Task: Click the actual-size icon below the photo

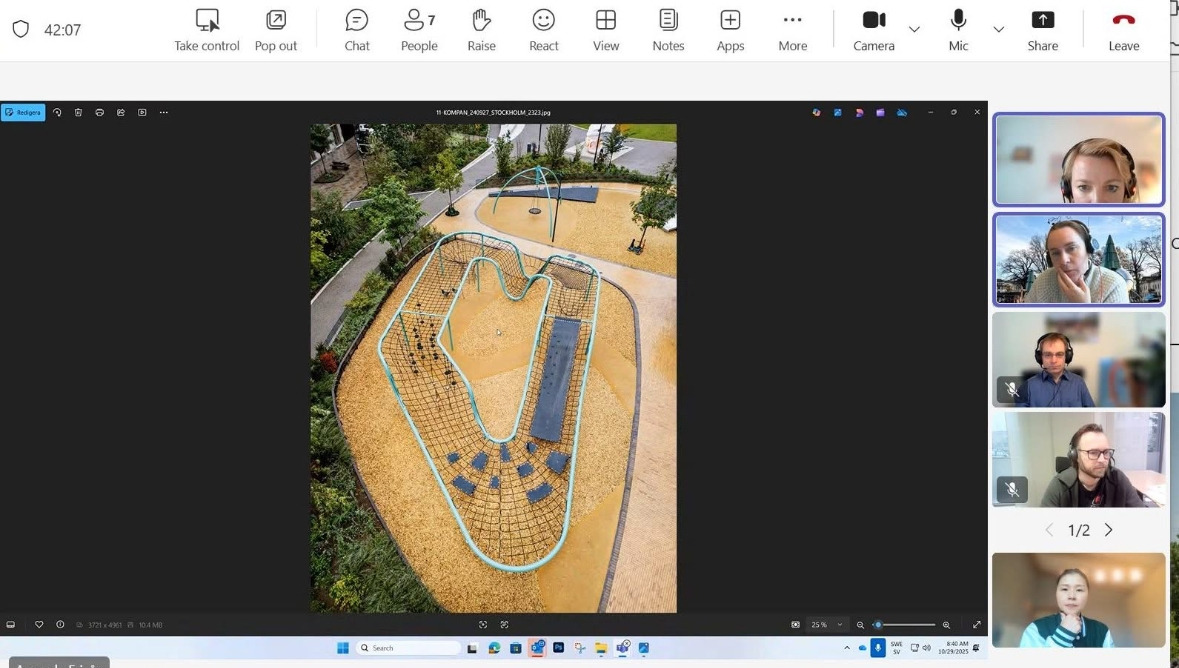Action: (x=505, y=624)
